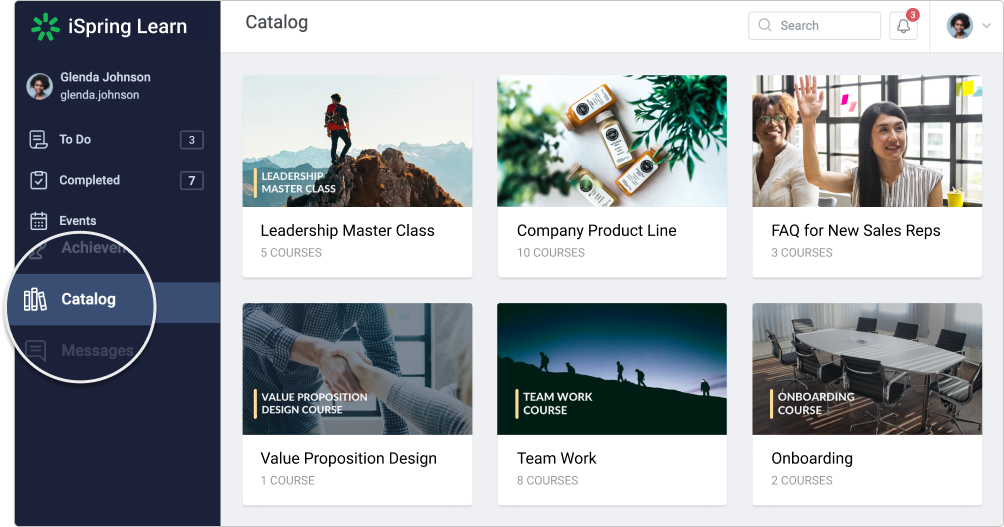Go to Catalog in the sidebar

coord(88,299)
